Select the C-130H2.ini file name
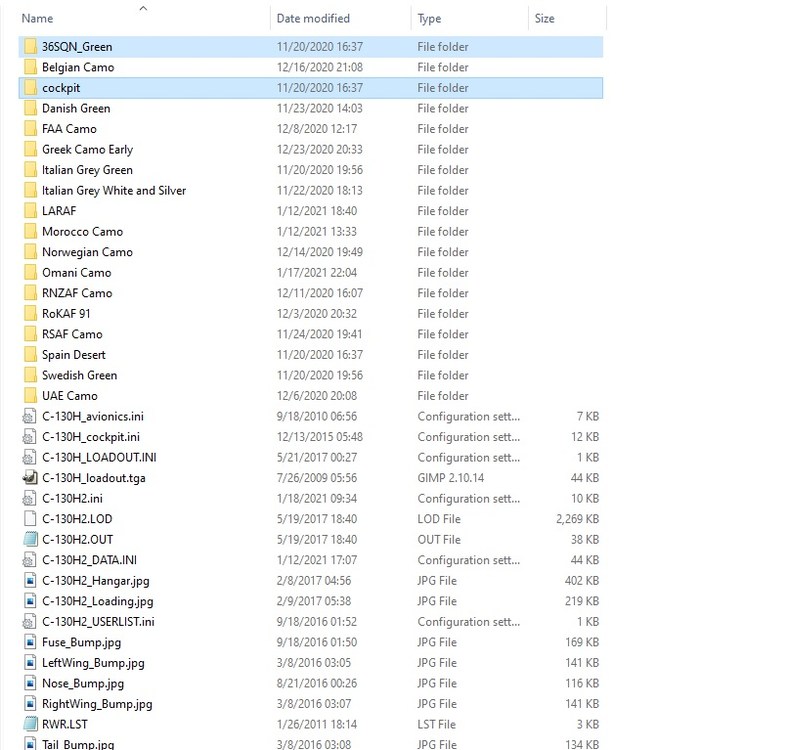 (x=72, y=499)
